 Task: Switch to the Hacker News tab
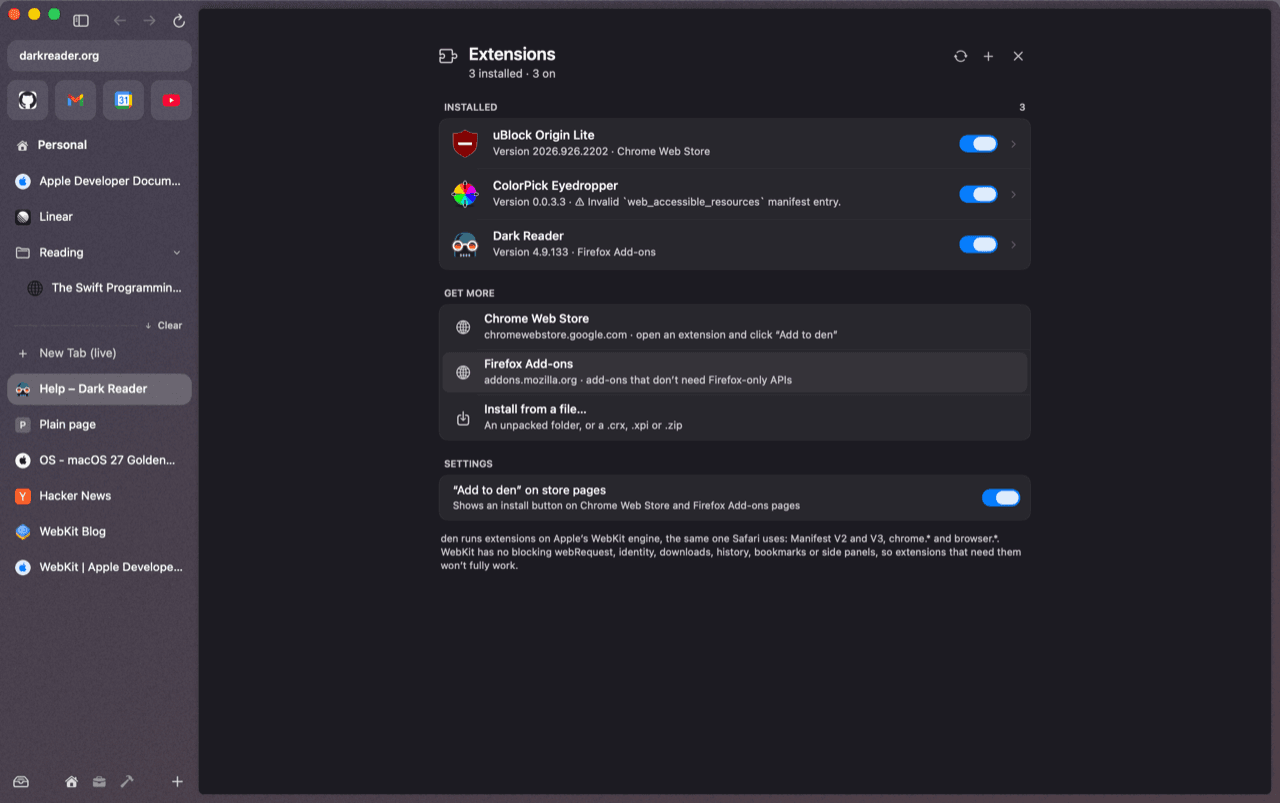click(99, 496)
